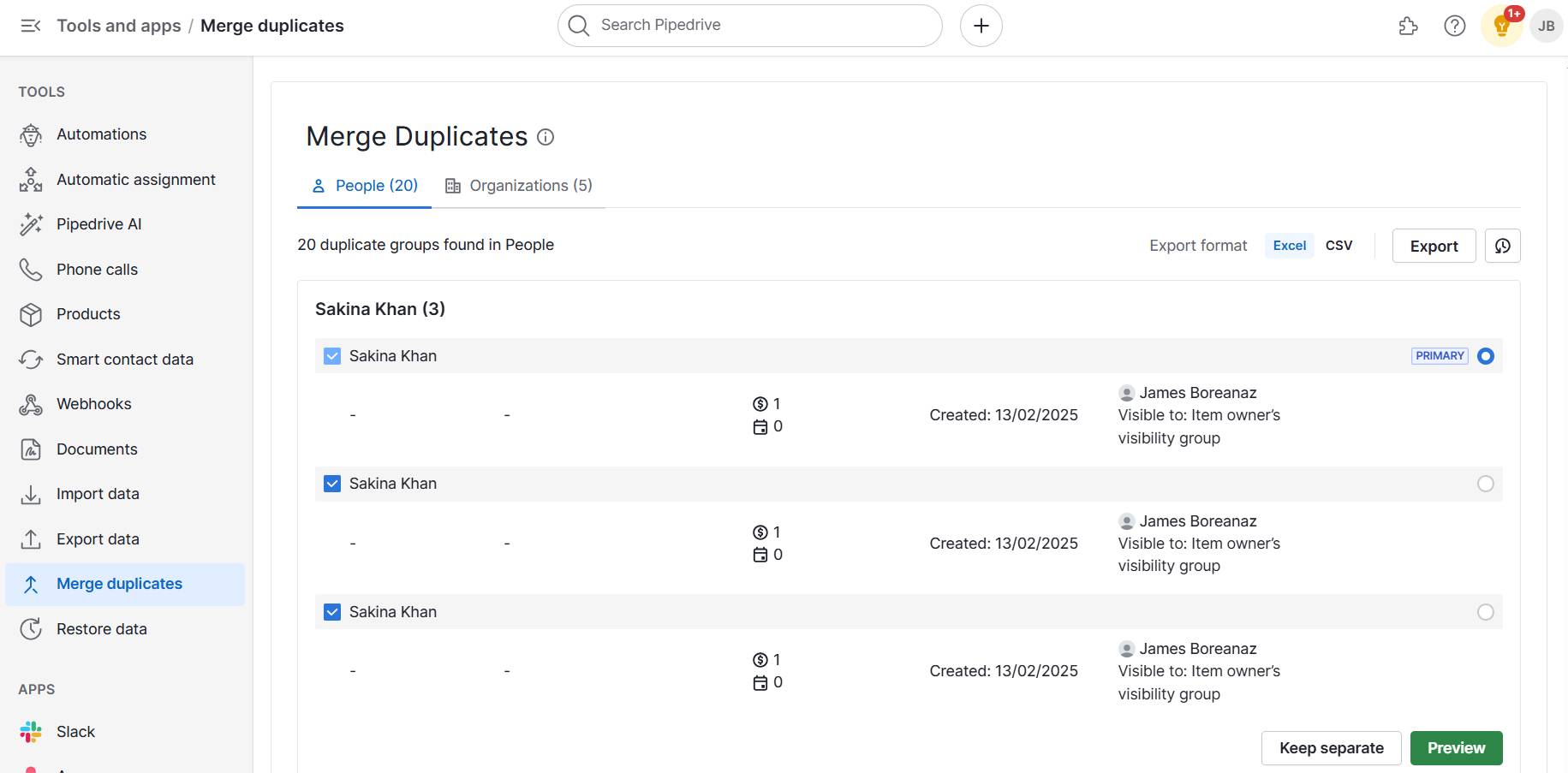
Task: Click Keep separate for Sakina Khan
Action: [x=1332, y=747]
